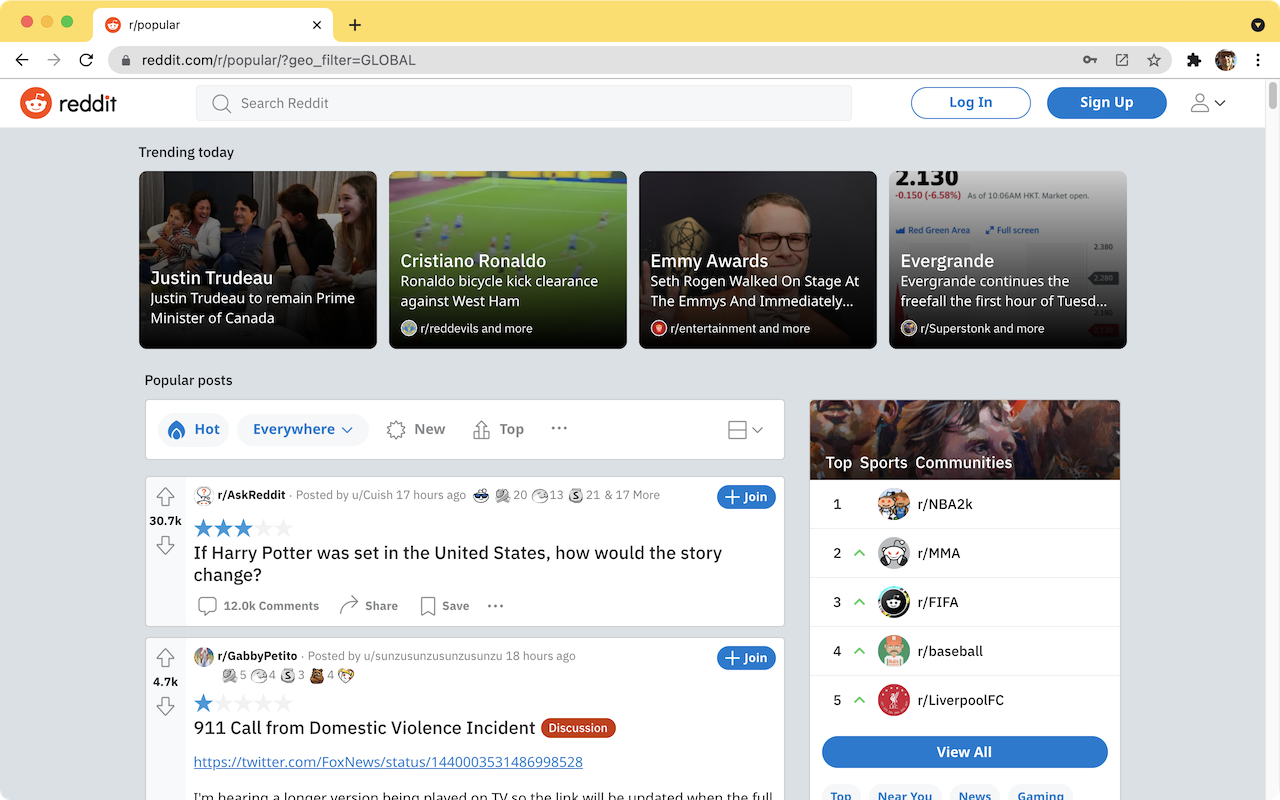Viewport: 1280px width, 800px height.
Task: Open the Justin Trudeau trending card
Action: click(x=258, y=260)
